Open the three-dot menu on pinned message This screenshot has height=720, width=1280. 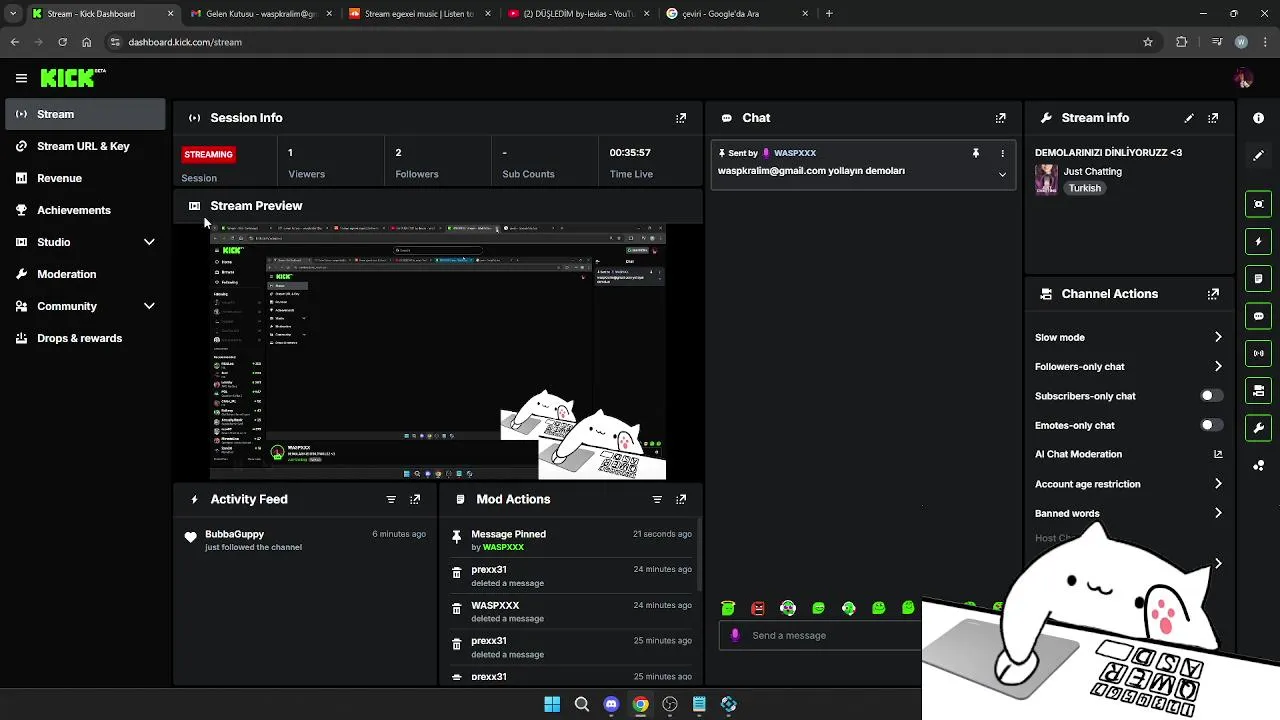[x=1002, y=153]
